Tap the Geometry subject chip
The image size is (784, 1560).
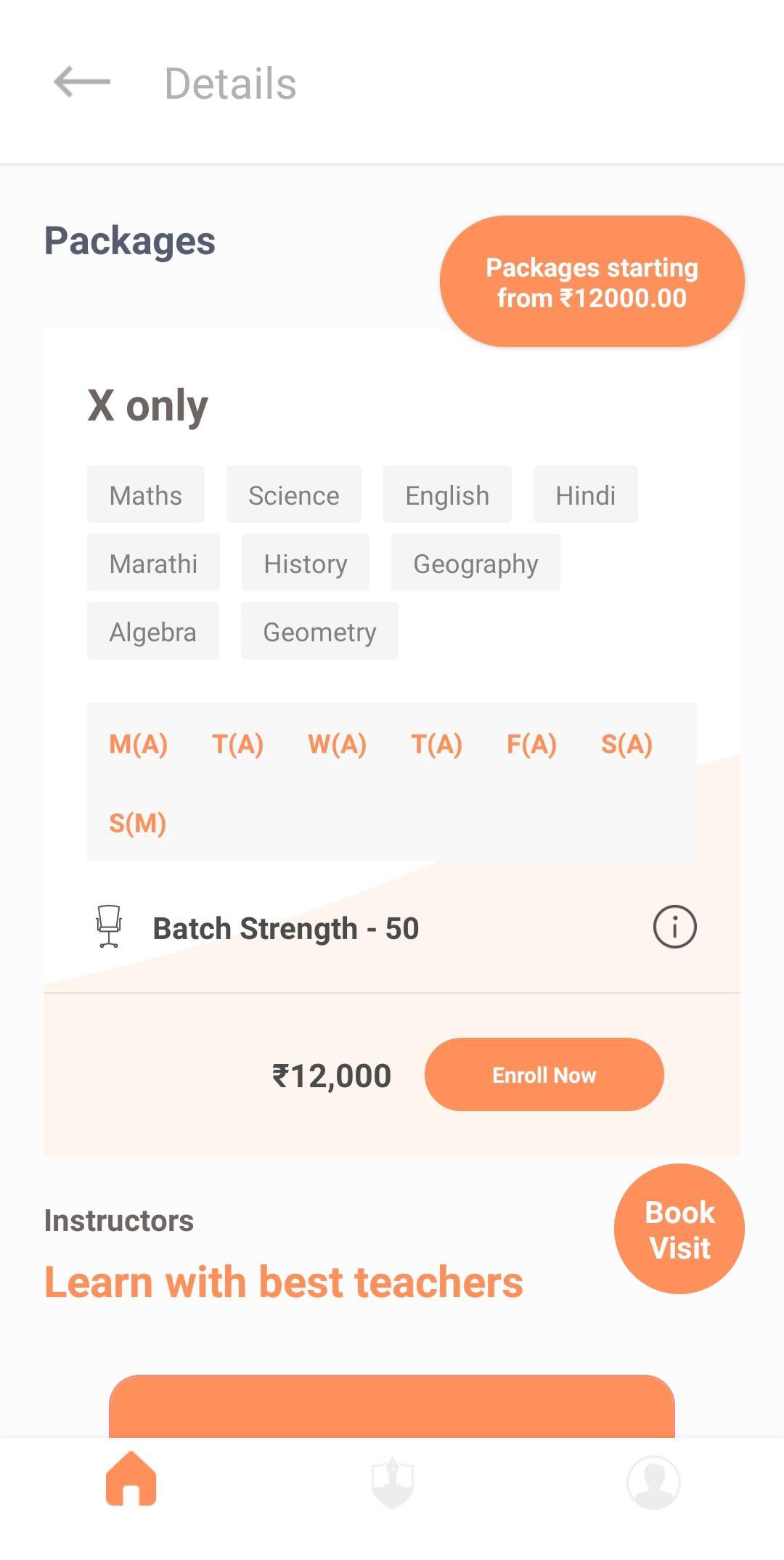click(319, 631)
